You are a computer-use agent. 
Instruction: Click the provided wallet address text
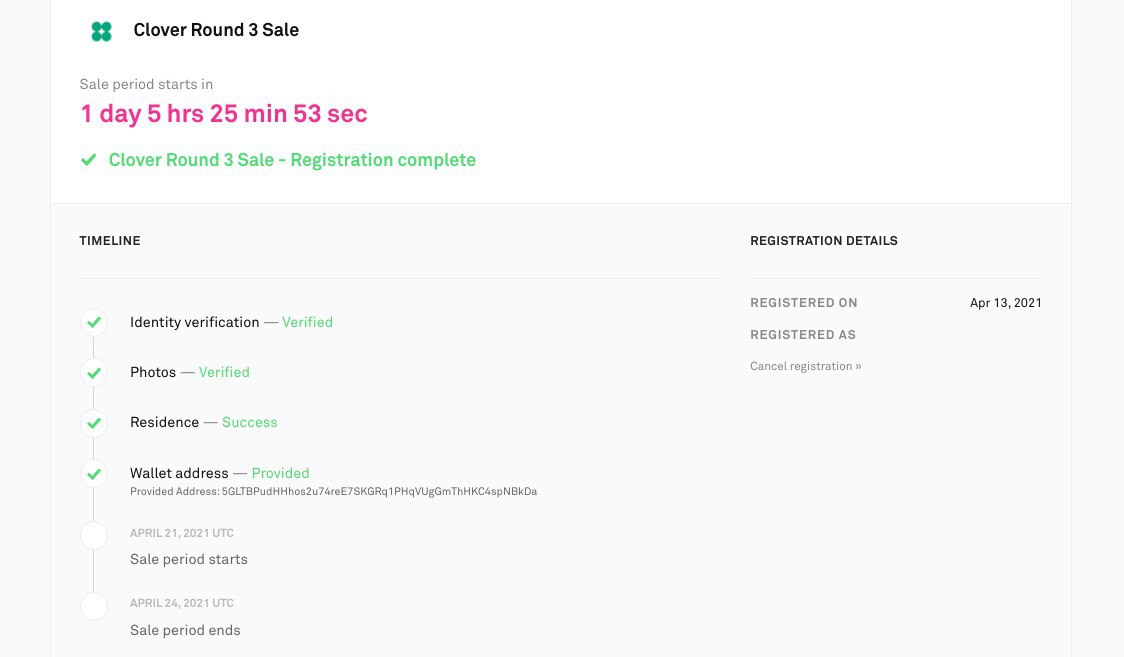point(379,492)
